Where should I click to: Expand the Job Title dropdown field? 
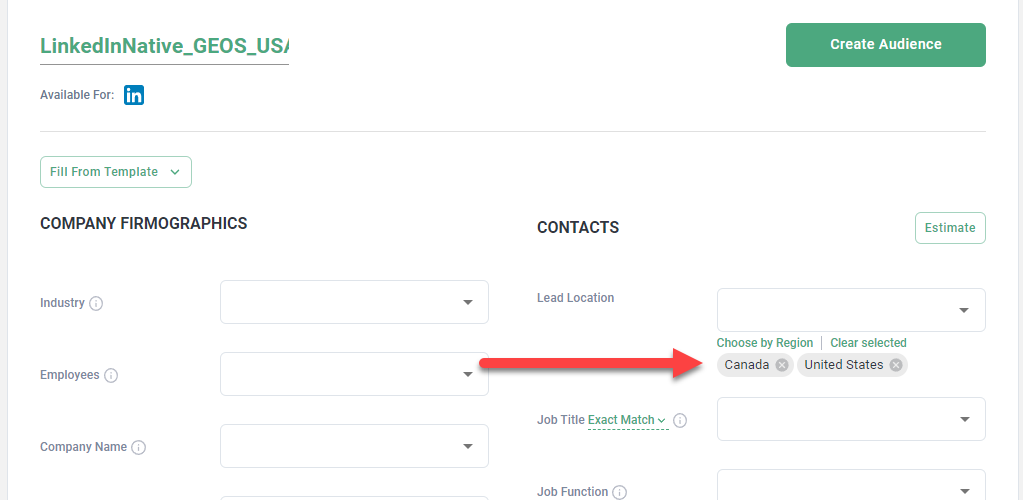click(x=851, y=419)
